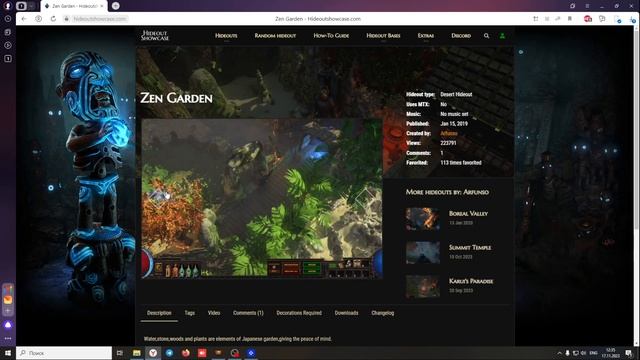Open File Explorer from the taskbar
640x360 pixels.
(x=137, y=353)
